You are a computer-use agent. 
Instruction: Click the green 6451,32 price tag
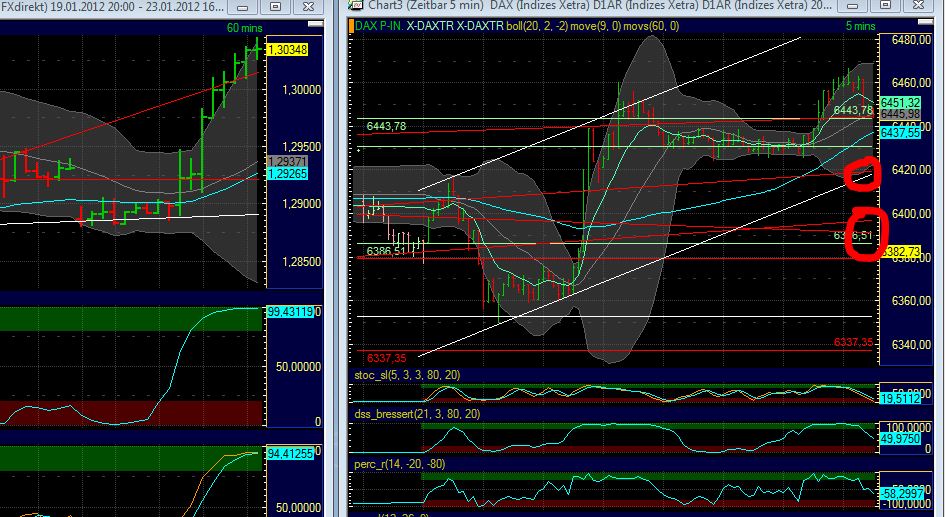coord(900,102)
